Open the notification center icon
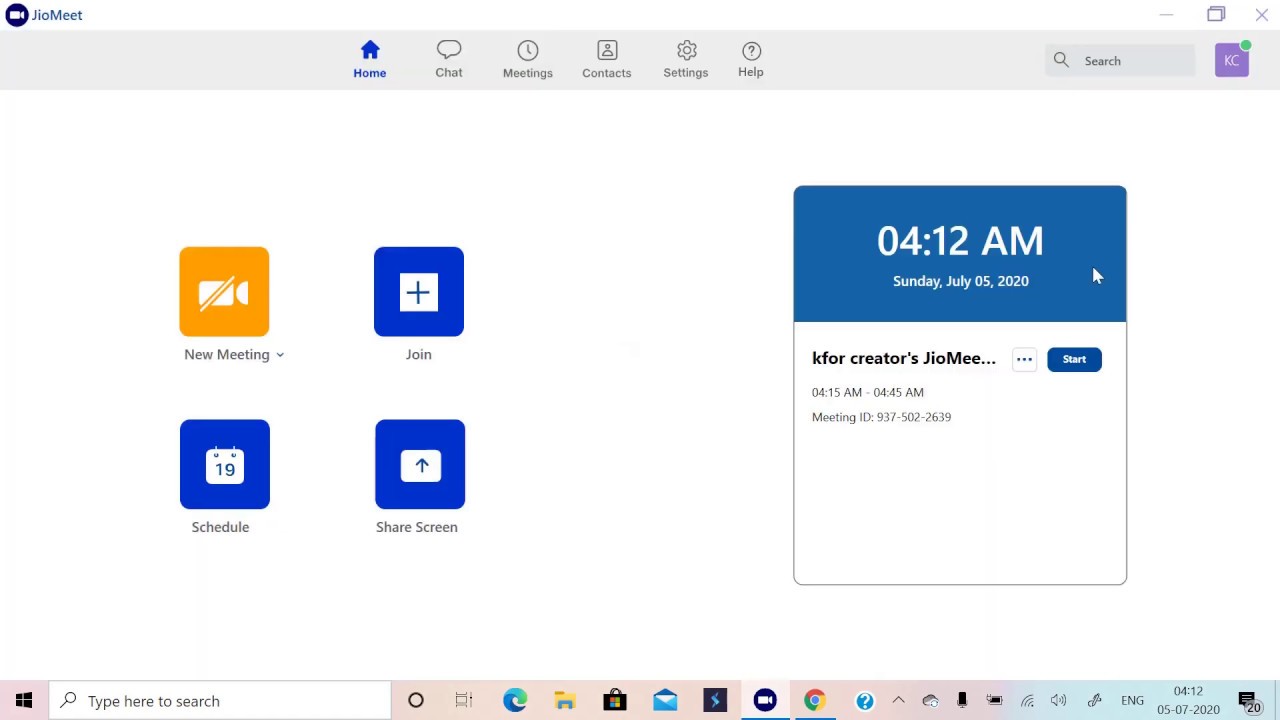Screen dimensions: 1280x720 click(1248, 702)
